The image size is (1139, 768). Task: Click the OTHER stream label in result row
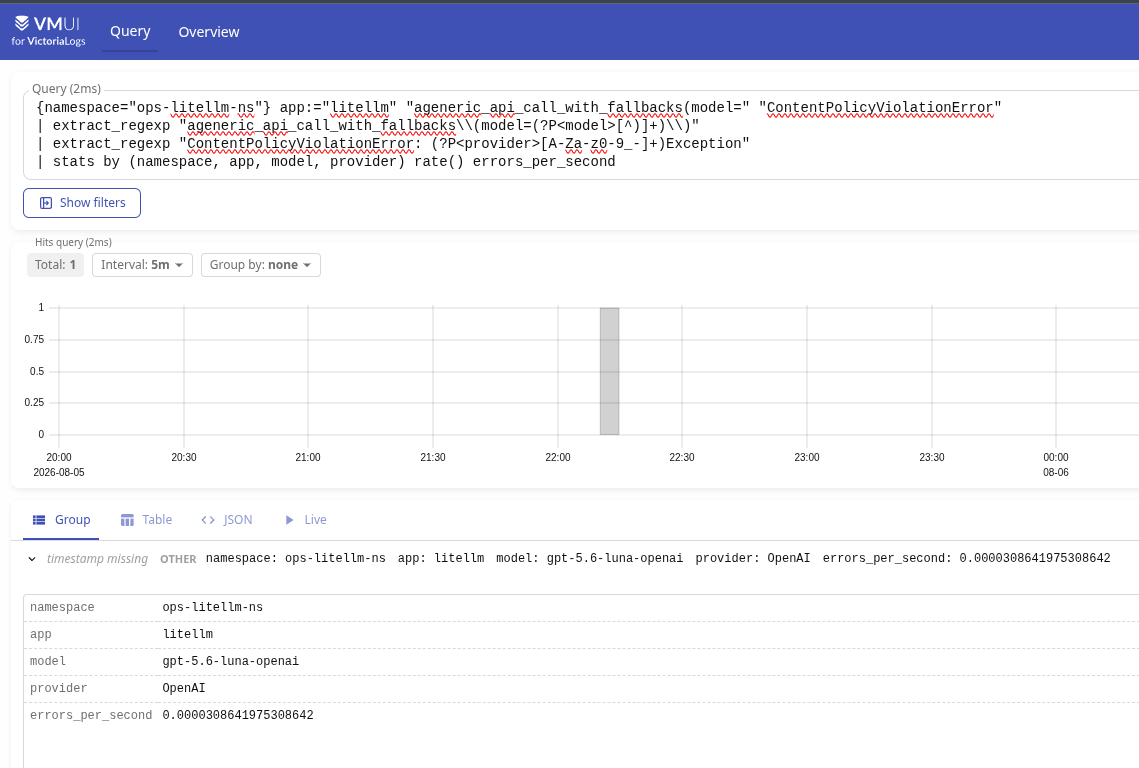(x=178, y=559)
